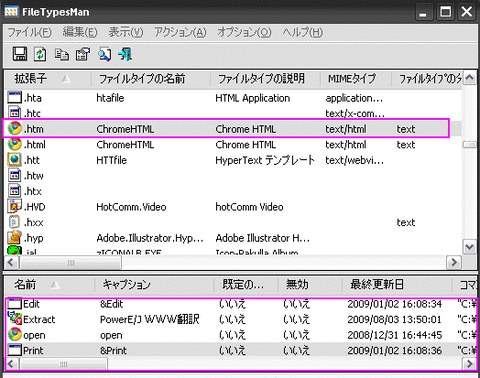This screenshot has height=378, width=480.
Task: Click the actions list's scroll right arrow
Action: pyautogui.click(x=469, y=364)
